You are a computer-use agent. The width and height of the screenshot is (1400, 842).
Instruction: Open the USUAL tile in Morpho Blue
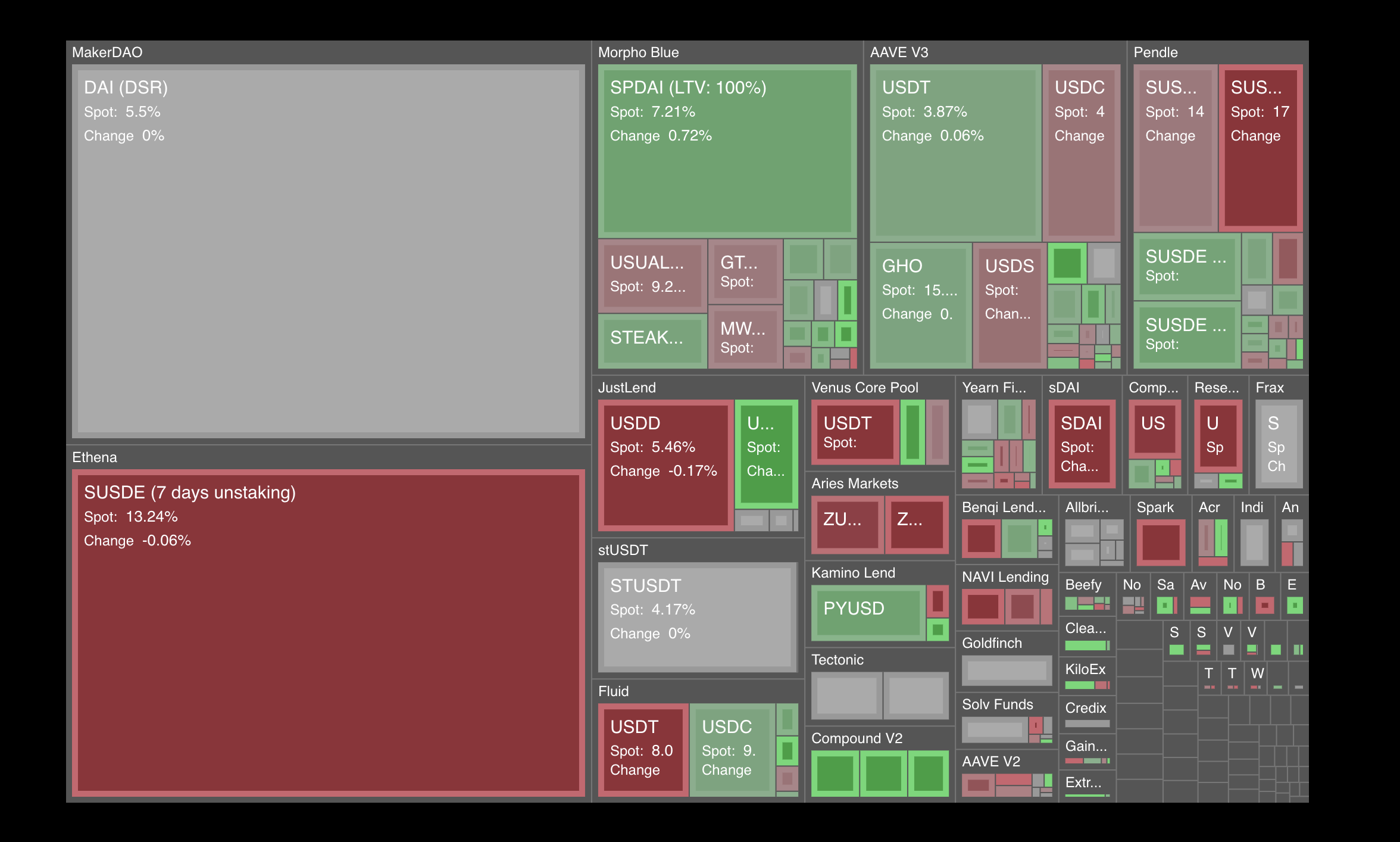(652, 275)
